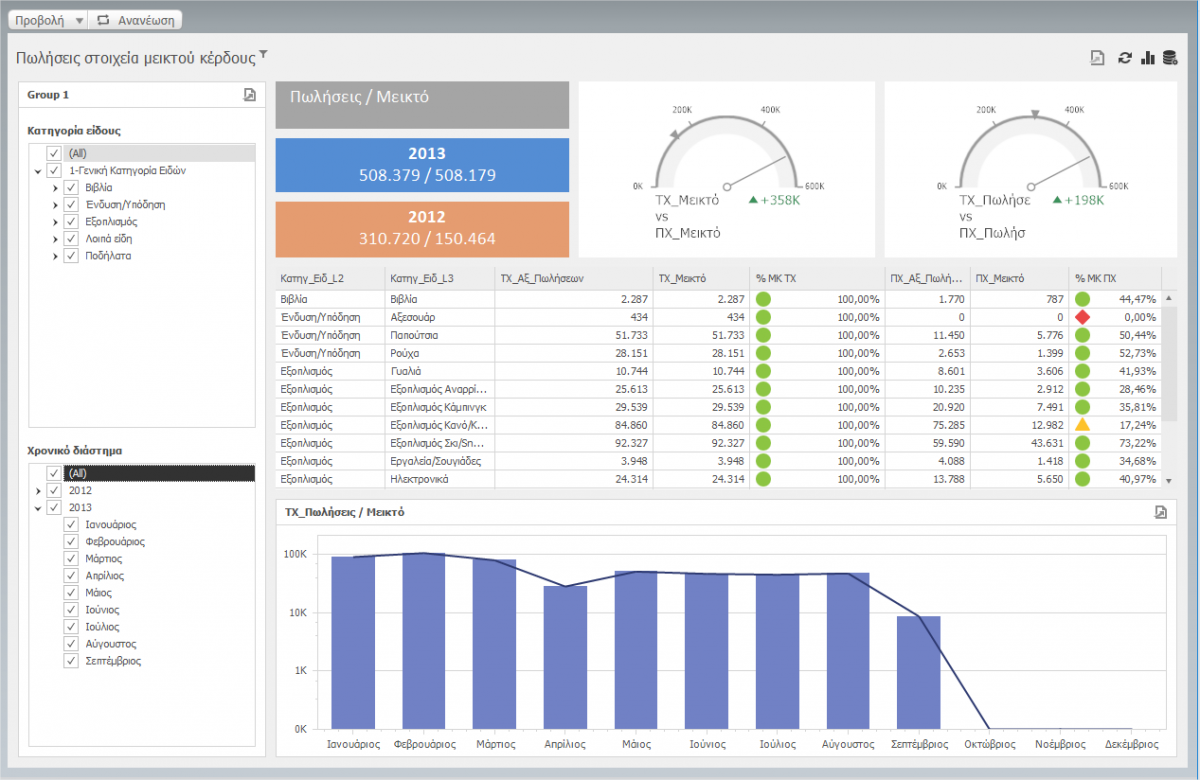1200x780 pixels.
Task: Uncheck the Σεπτέμβριος month checkbox
Action: tap(71, 660)
